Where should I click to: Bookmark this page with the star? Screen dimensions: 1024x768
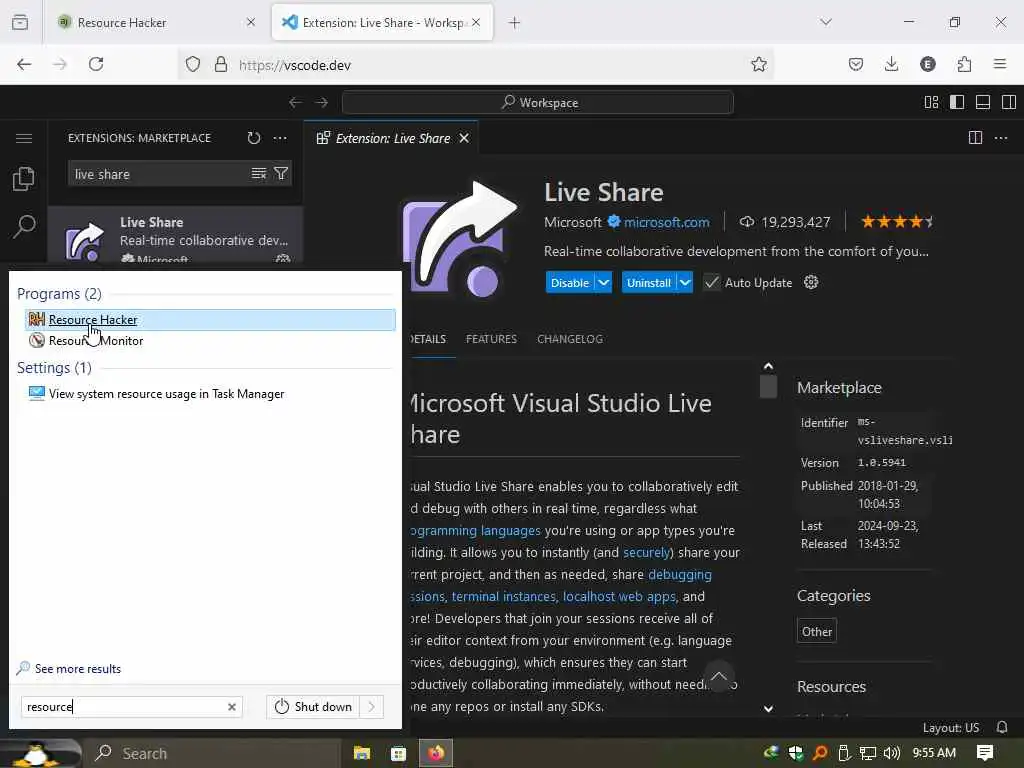coord(759,64)
